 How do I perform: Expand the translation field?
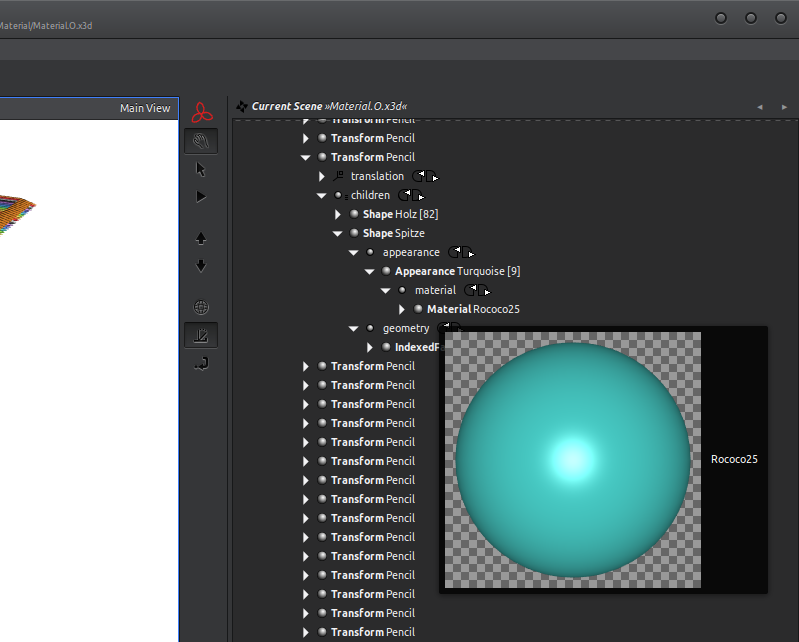322,176
